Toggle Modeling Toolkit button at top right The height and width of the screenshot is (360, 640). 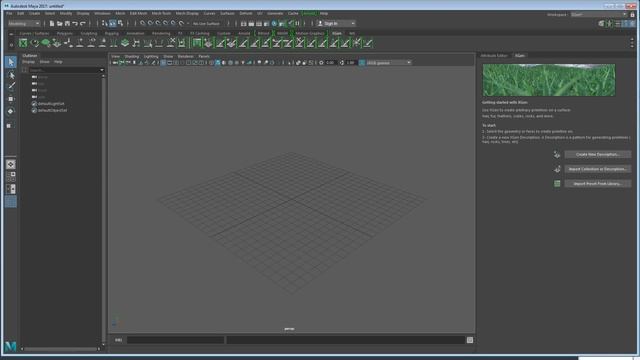pyautogui.click(x=602, y=24)
